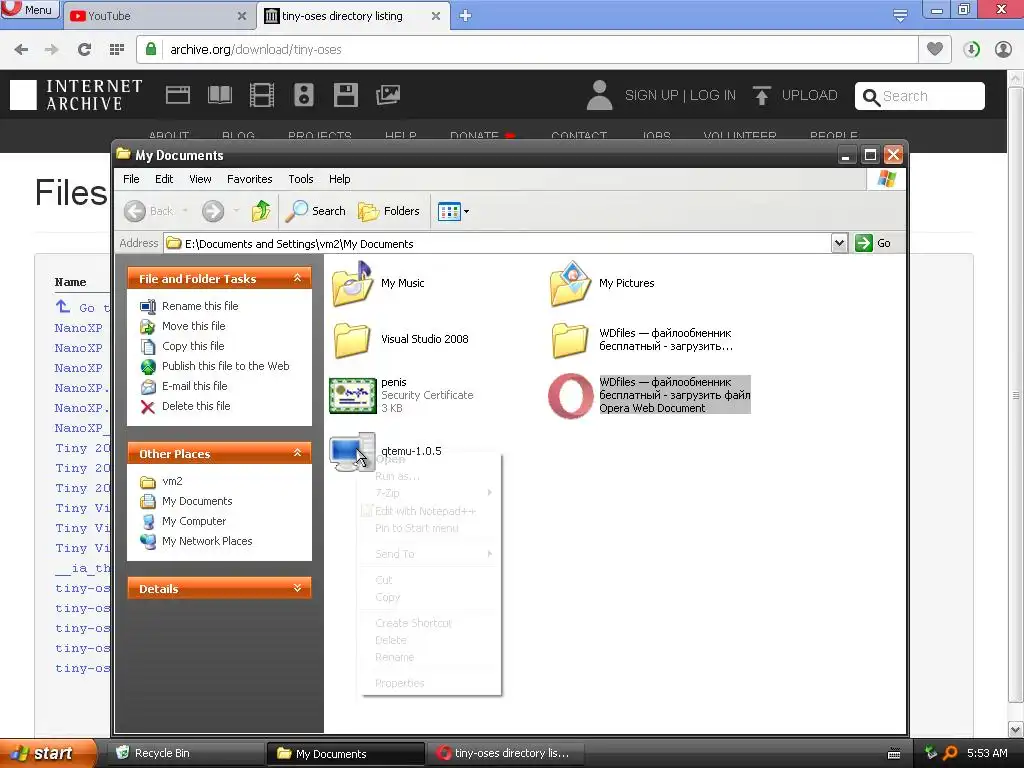Collapse the Other Places panel
Viewport: 1024px width, 768px height.
(x=297, y=453)
